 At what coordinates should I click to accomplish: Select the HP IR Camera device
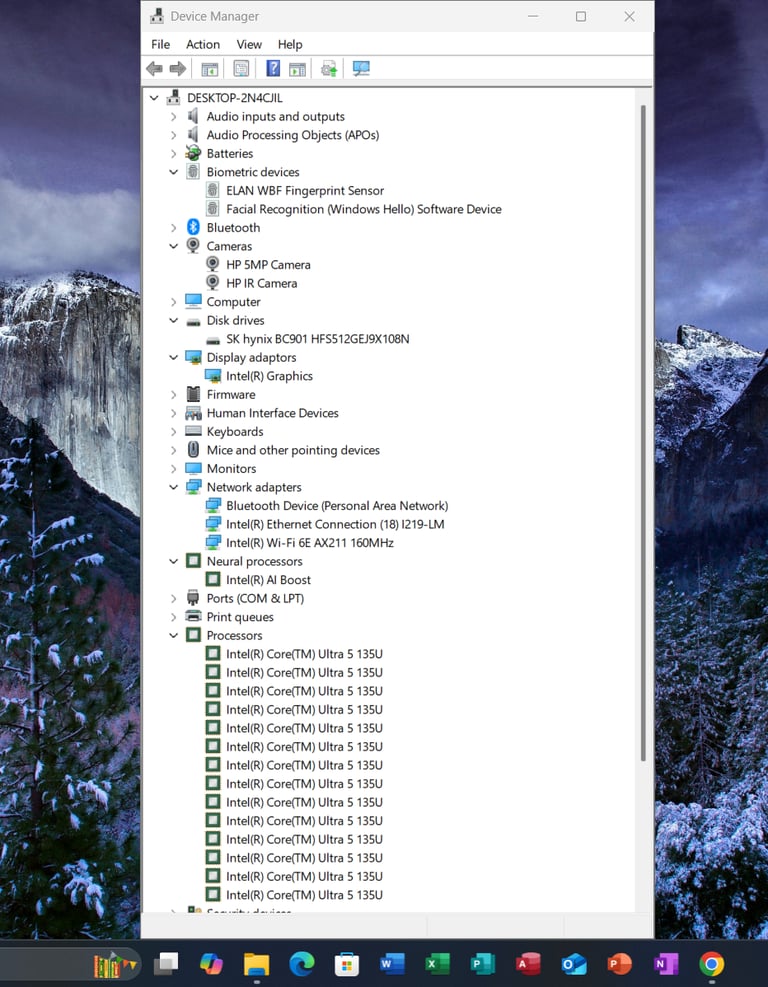261,283
